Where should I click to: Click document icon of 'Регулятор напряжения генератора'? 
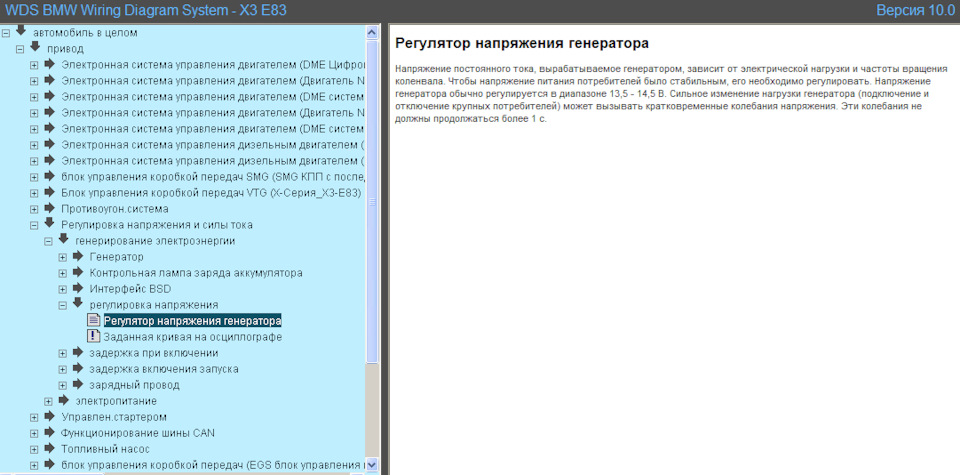93,320
